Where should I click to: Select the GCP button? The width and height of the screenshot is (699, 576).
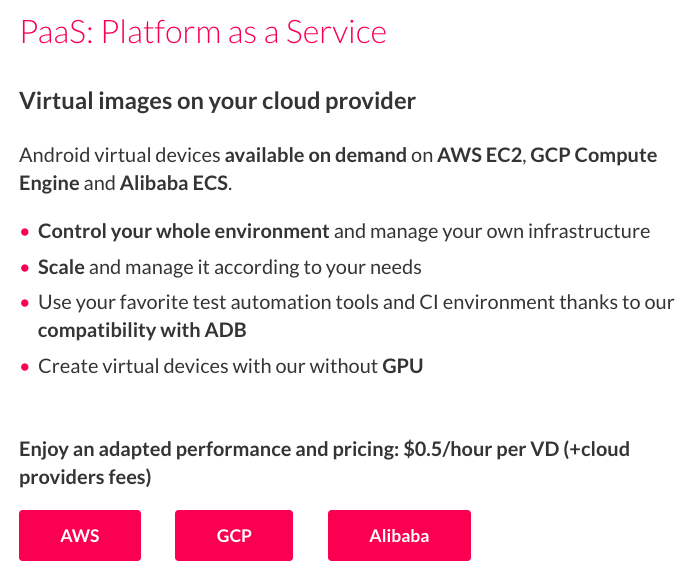pyautogui.click(x=234, y=535)
